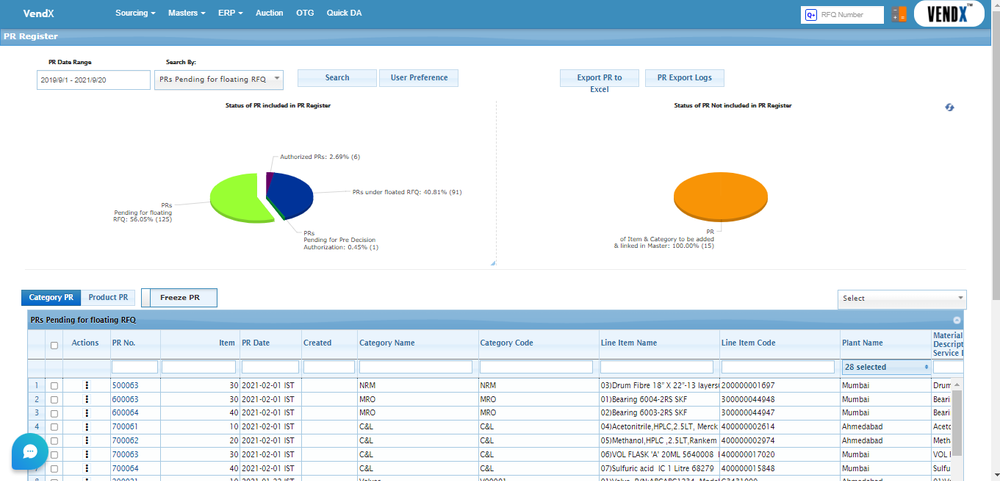Open the Quick DA menu
The width and height of the screenshot is (1000, 481).
tap(344, 13)
